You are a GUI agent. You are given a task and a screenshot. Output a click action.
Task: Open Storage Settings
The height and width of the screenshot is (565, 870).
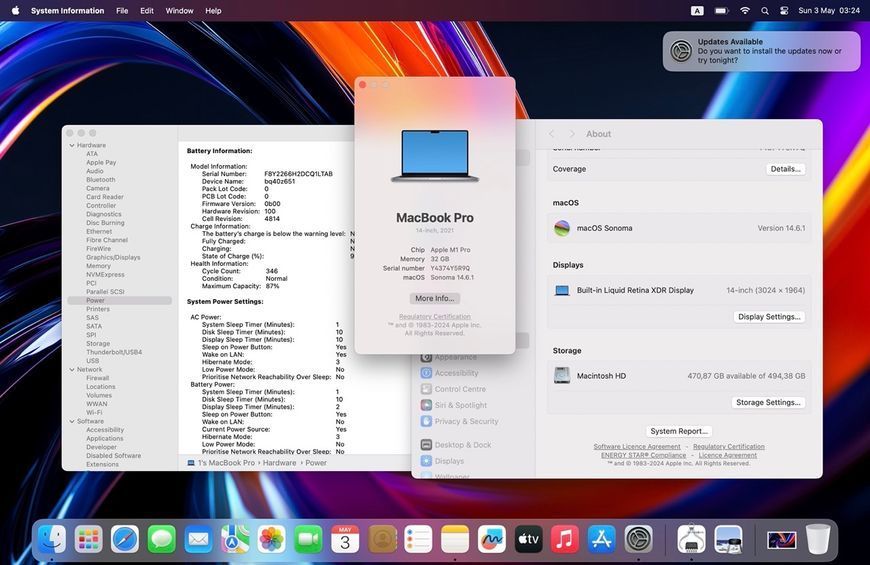click(x=768, y=402)
